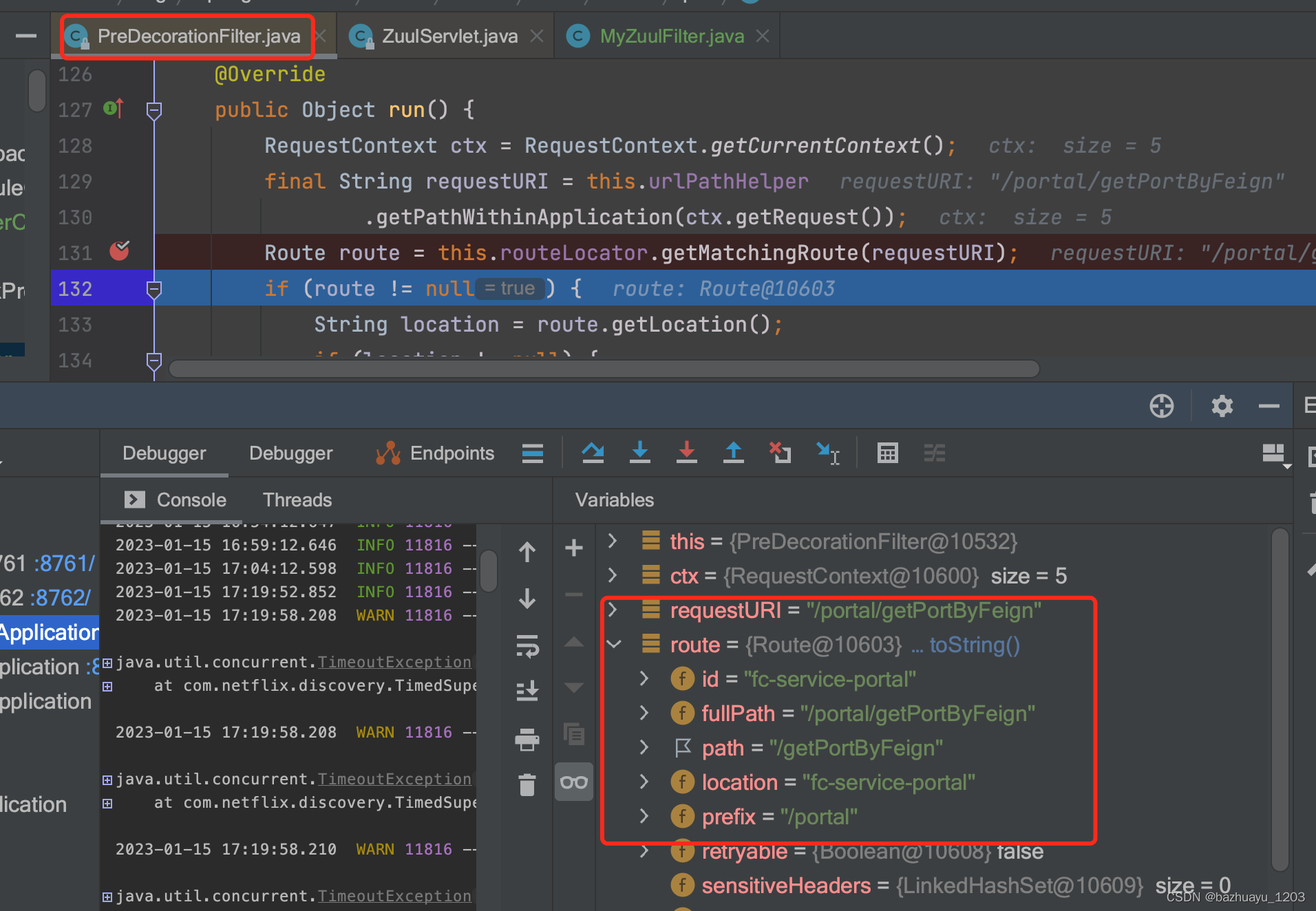1316x911 pixels.
Task: Open the Threads sub-tab
Action: point(297,500)
